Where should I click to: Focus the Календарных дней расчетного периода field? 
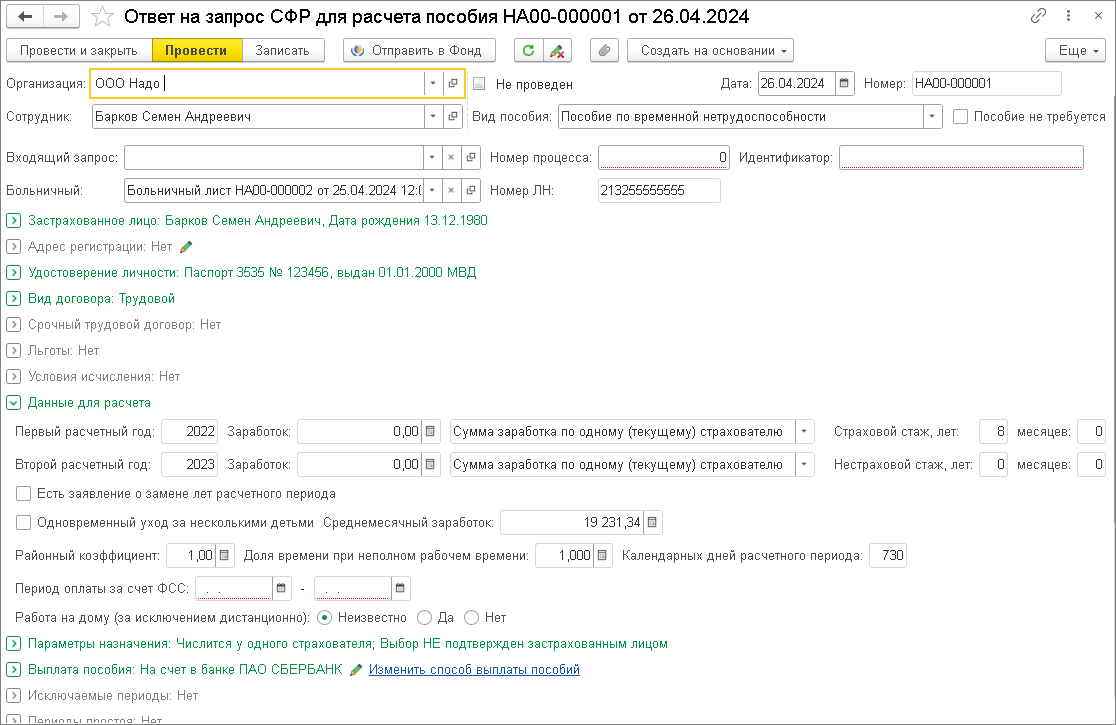click(888, 556)
